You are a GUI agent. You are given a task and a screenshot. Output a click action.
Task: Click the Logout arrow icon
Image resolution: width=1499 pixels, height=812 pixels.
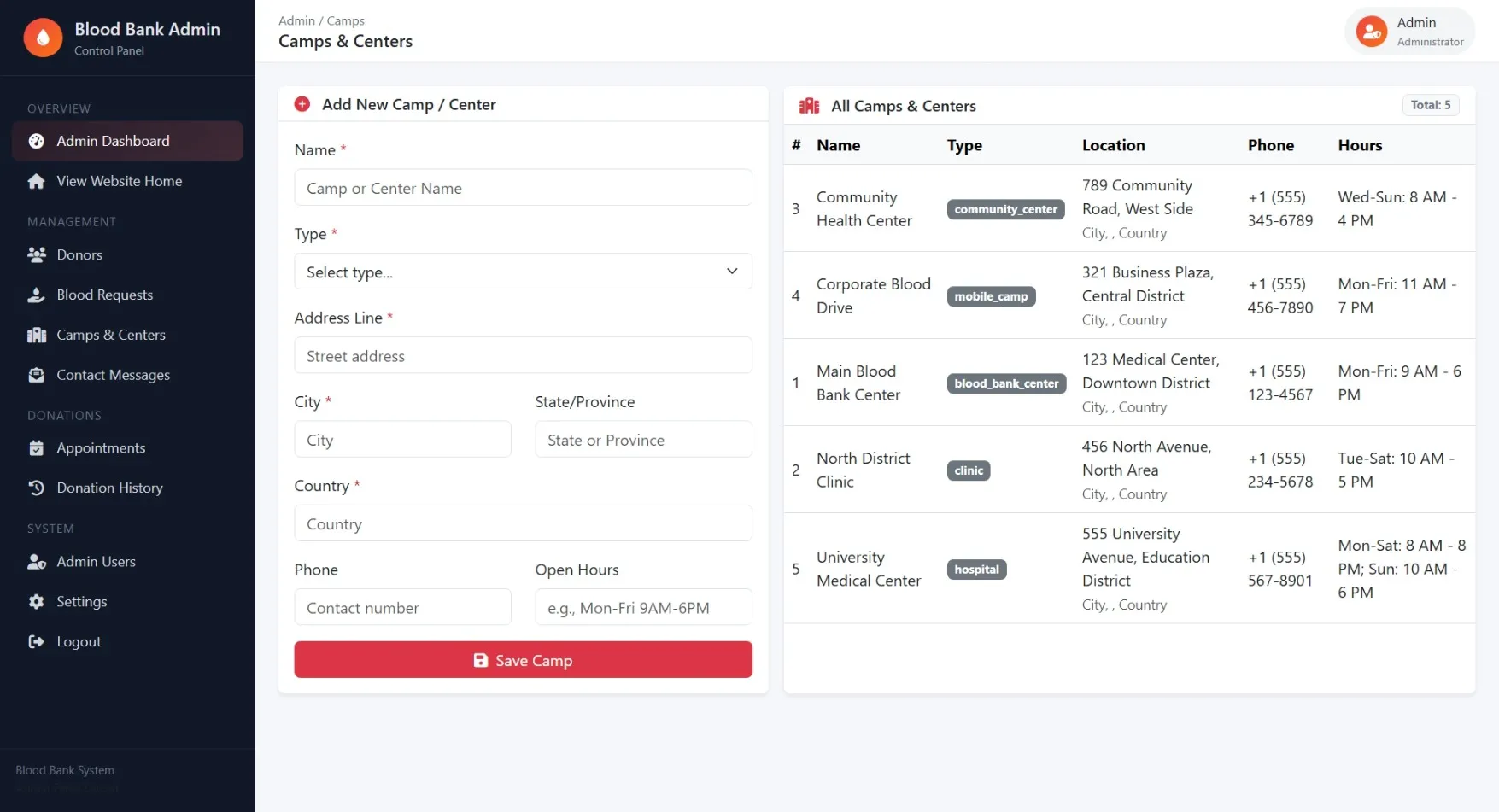pyautogui.click(x=36, y=641)
